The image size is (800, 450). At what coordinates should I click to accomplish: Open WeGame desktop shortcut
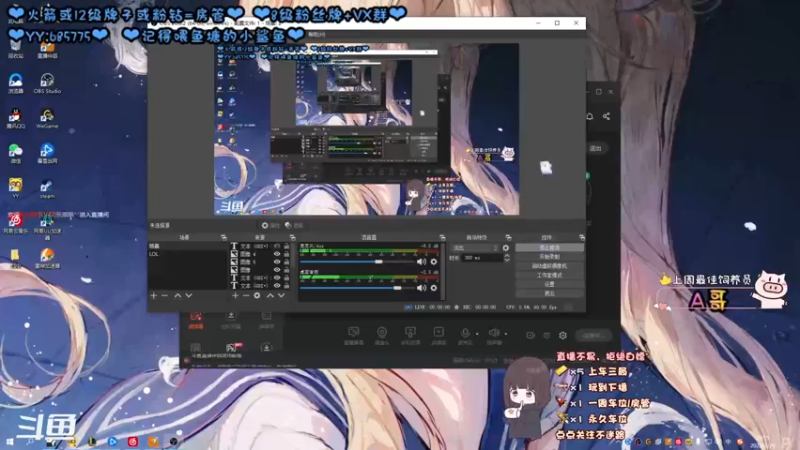click(47, 118)
